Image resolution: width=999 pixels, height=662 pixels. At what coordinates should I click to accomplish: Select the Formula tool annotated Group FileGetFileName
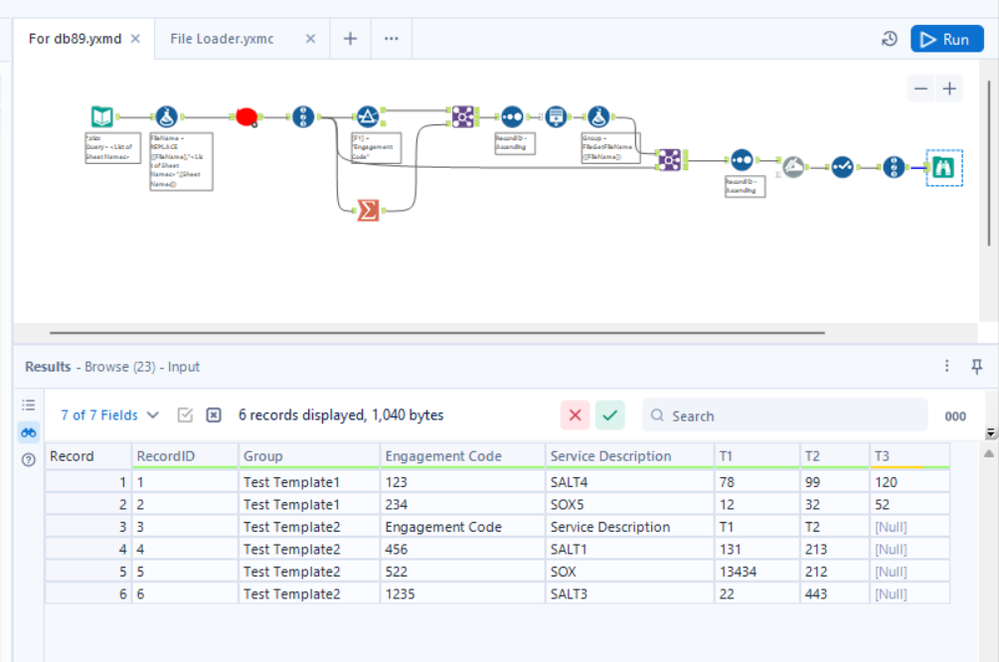[x=598, y=117]
